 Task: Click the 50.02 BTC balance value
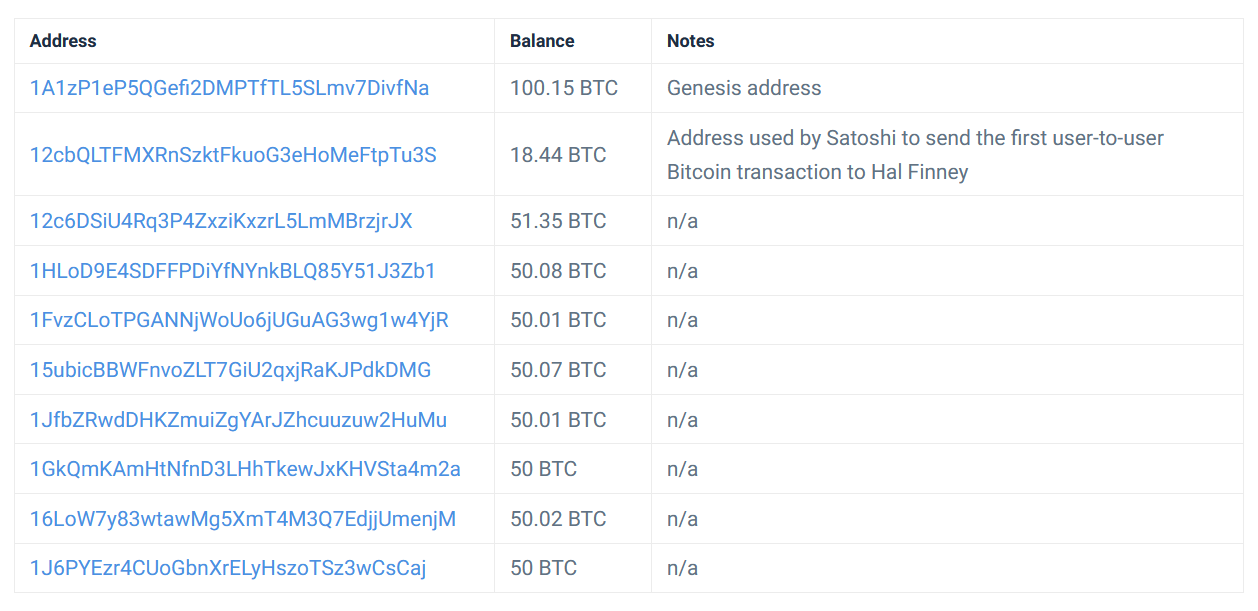click(x=558, y=519)
